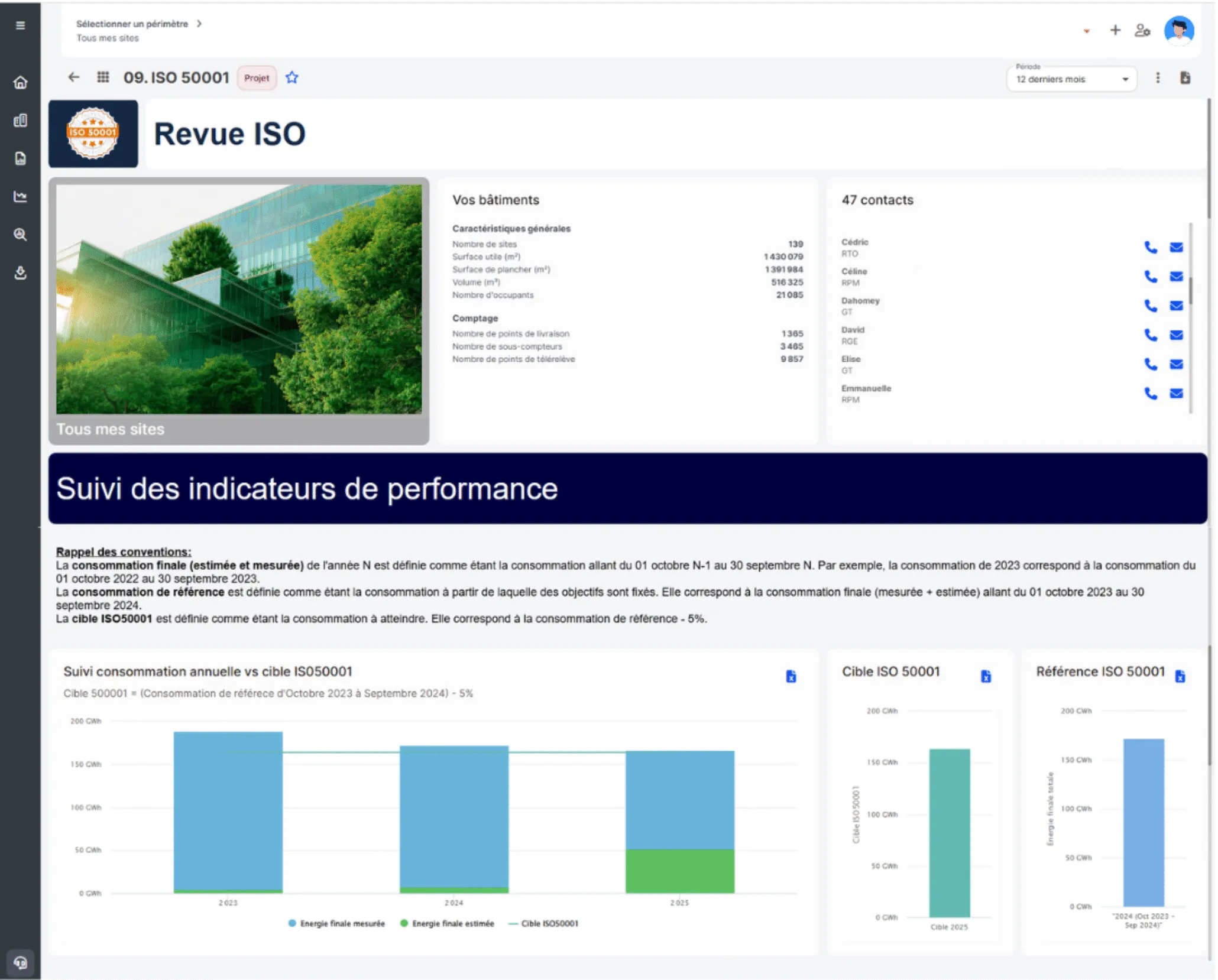Open the user management settings icon
Screen dimensions: 1218x980
pyautogui.click(x=1142, y=30)
